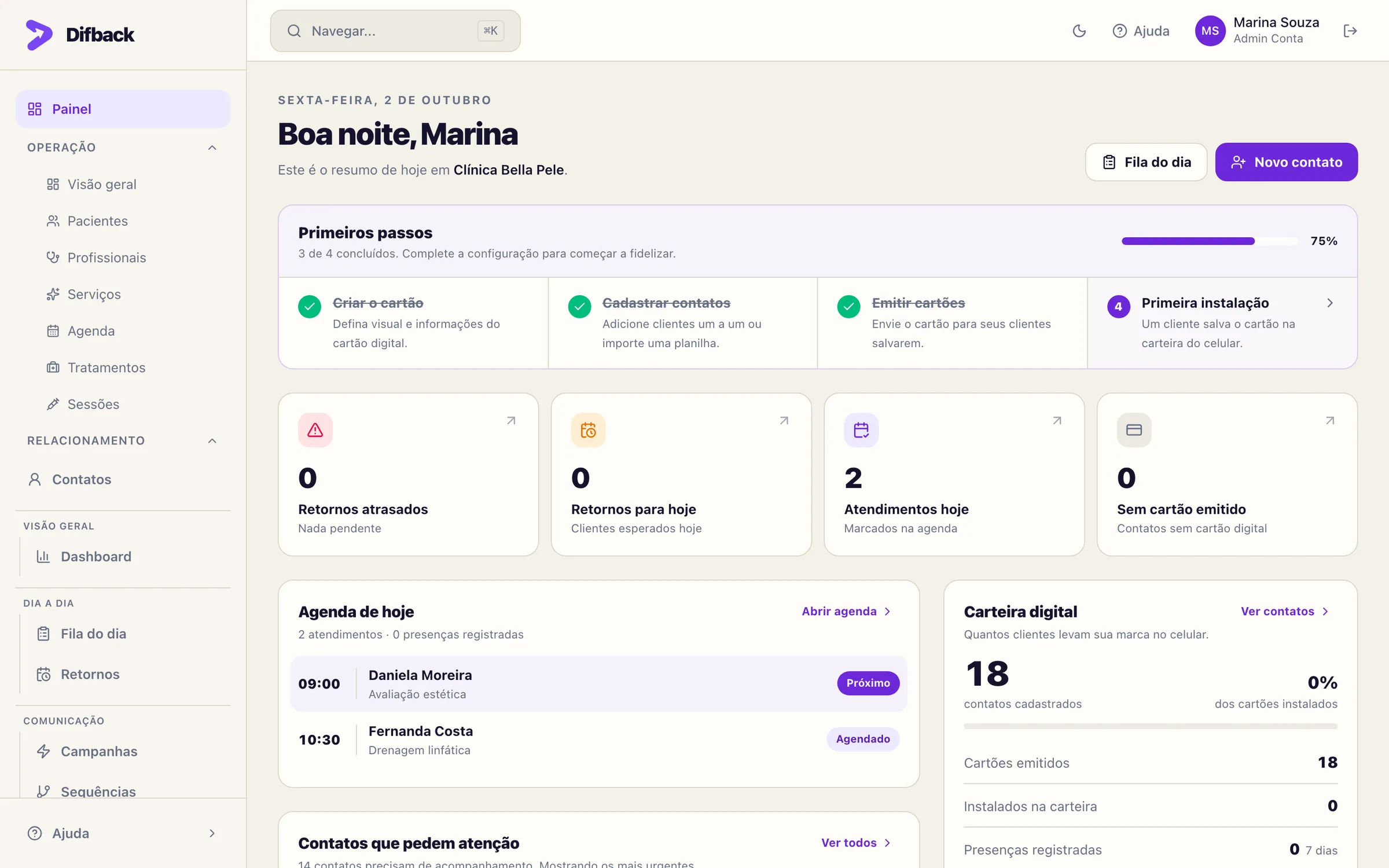The width and height of the screenshot is (1389, 868).
Task: Click the Cadastrar contatos green checkmark
Action: pos(579,307)
